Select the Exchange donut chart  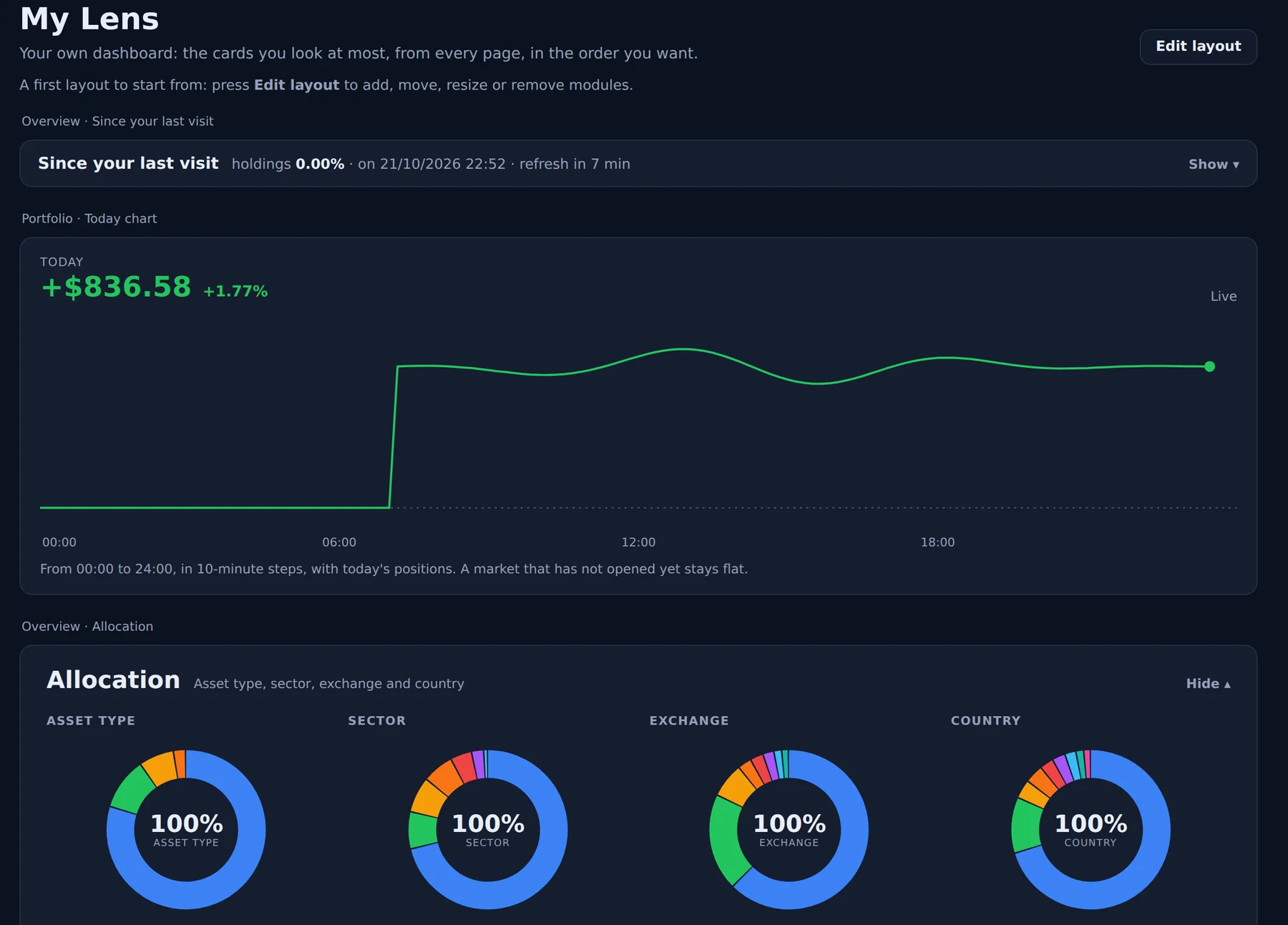click(789, 830)
